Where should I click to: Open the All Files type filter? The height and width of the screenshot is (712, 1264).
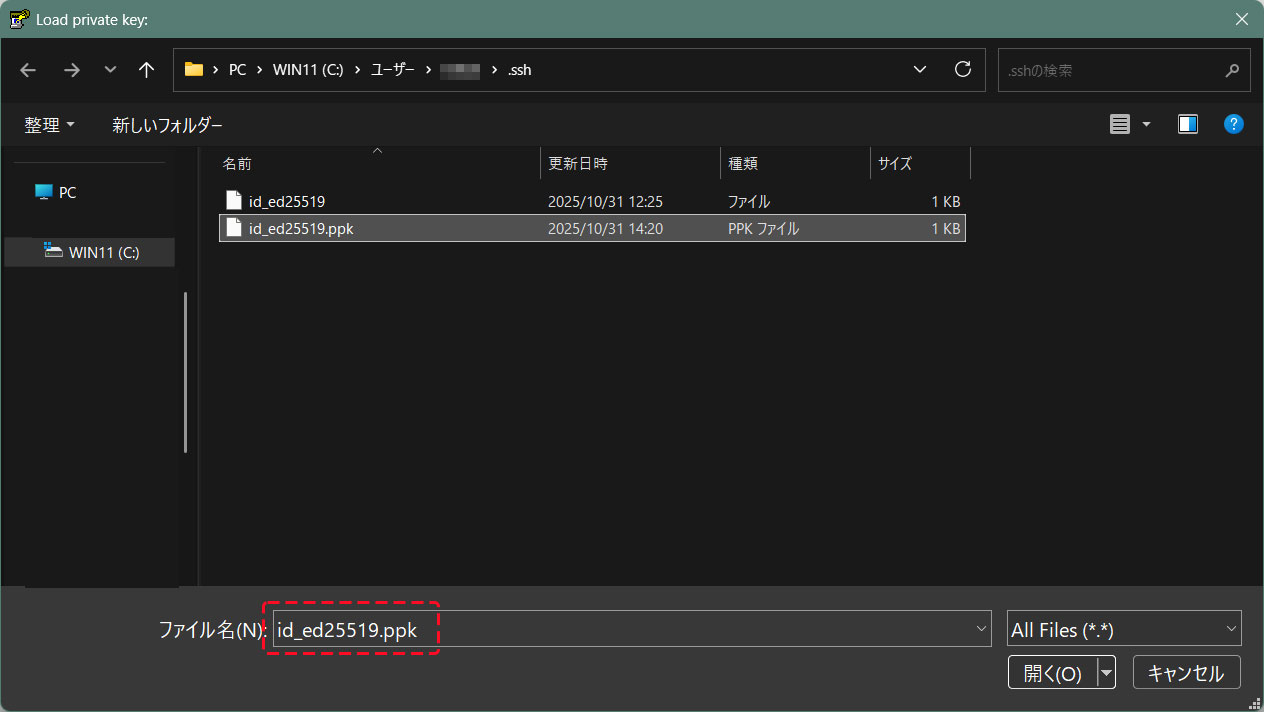tap(1124, 630)
